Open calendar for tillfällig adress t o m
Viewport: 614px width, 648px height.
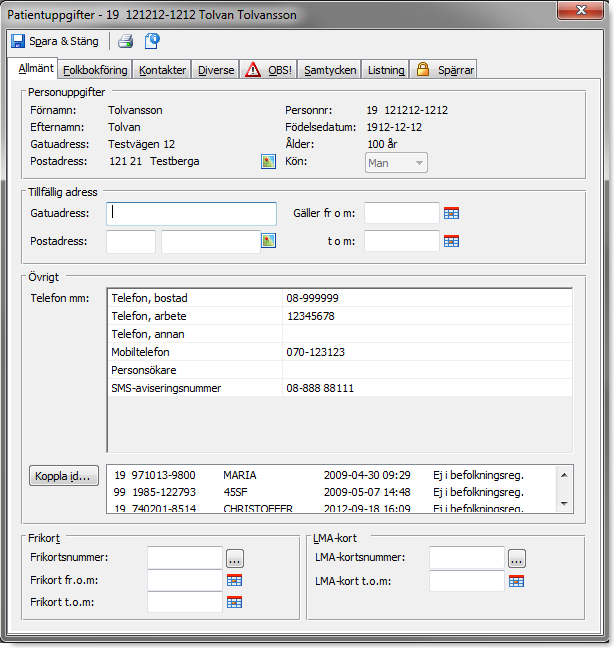pos(452,241)
